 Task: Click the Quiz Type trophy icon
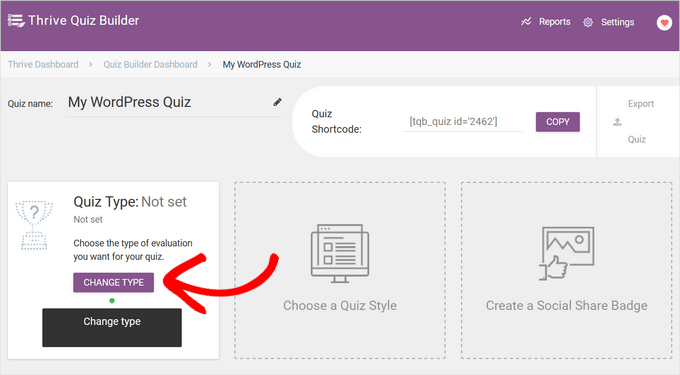point(34,225)
